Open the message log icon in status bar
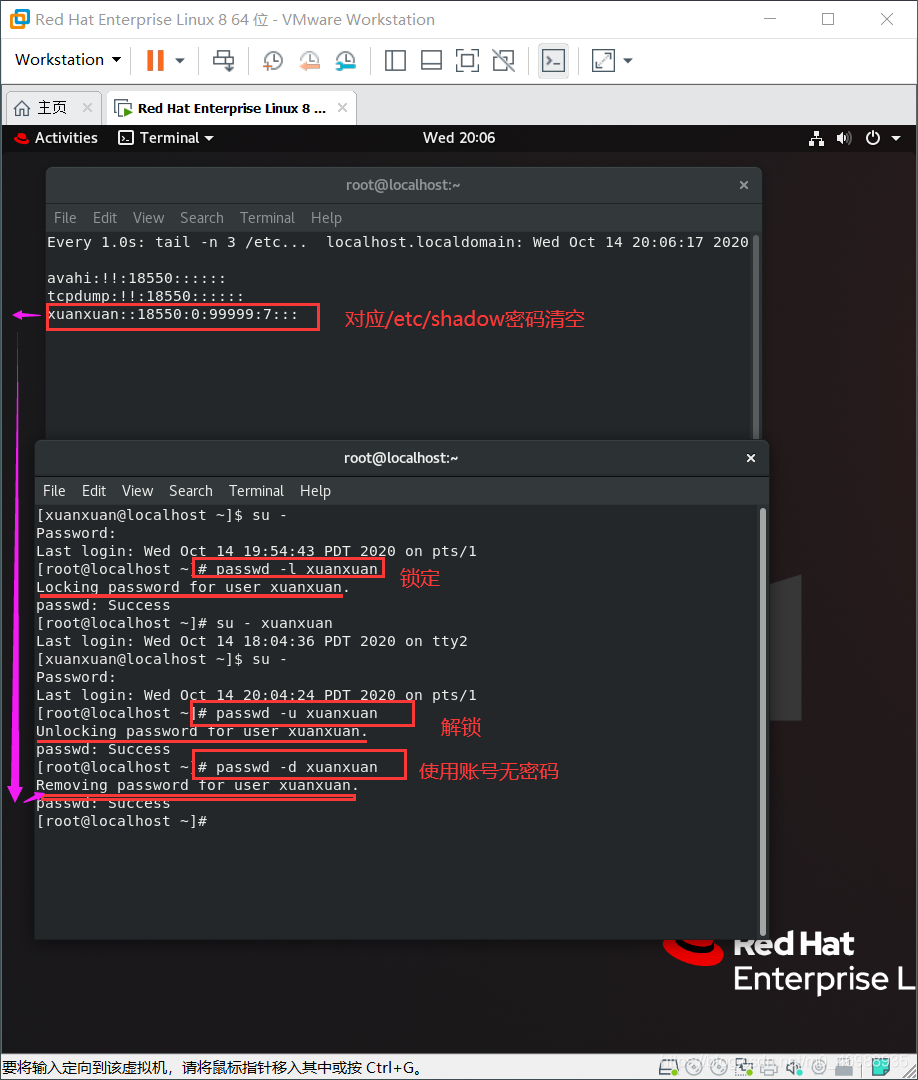The image size is (918, 1080). pos(881,1067)
